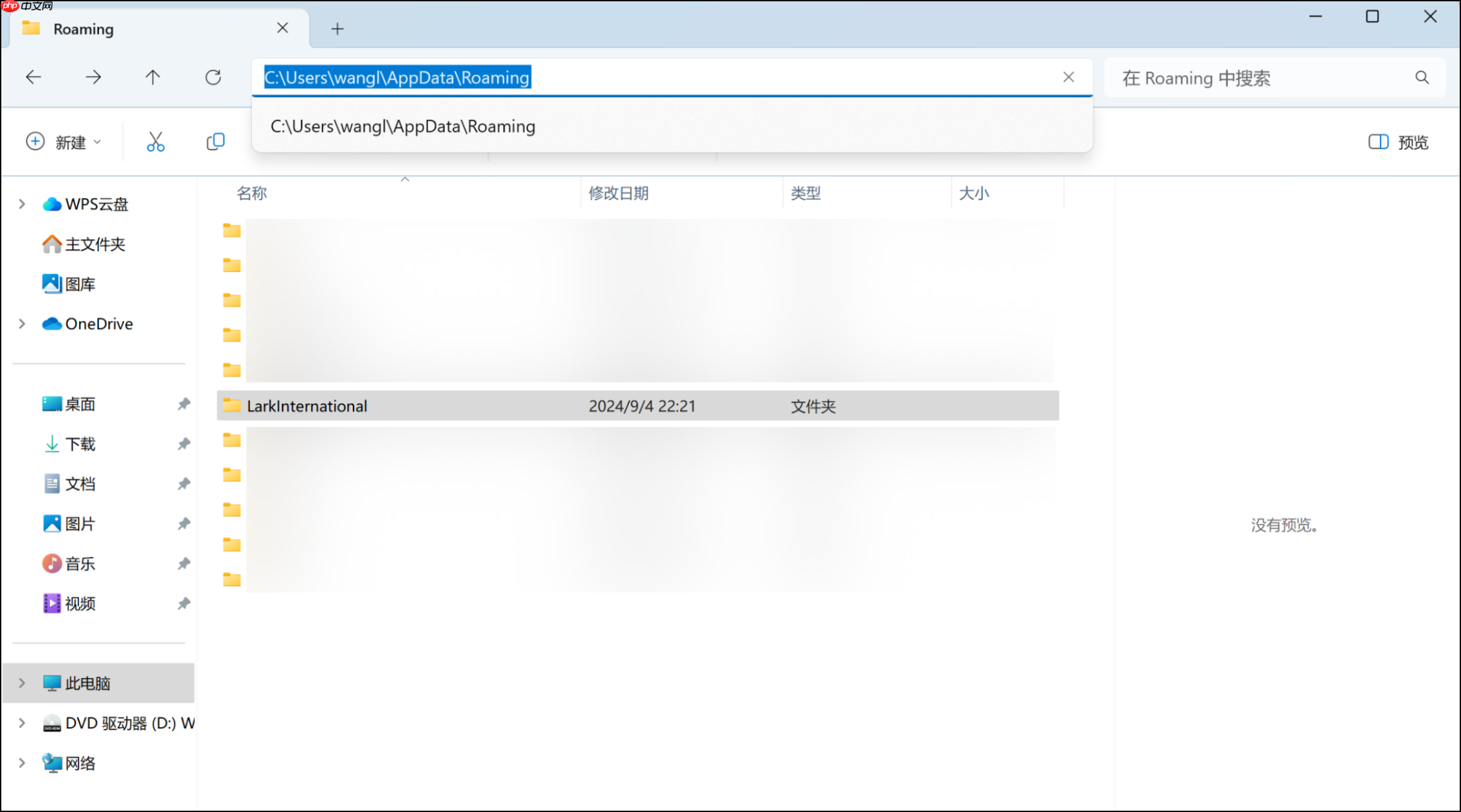Open the 新建 dropdown menu
1461x812 pixels.
coord(64,142)
